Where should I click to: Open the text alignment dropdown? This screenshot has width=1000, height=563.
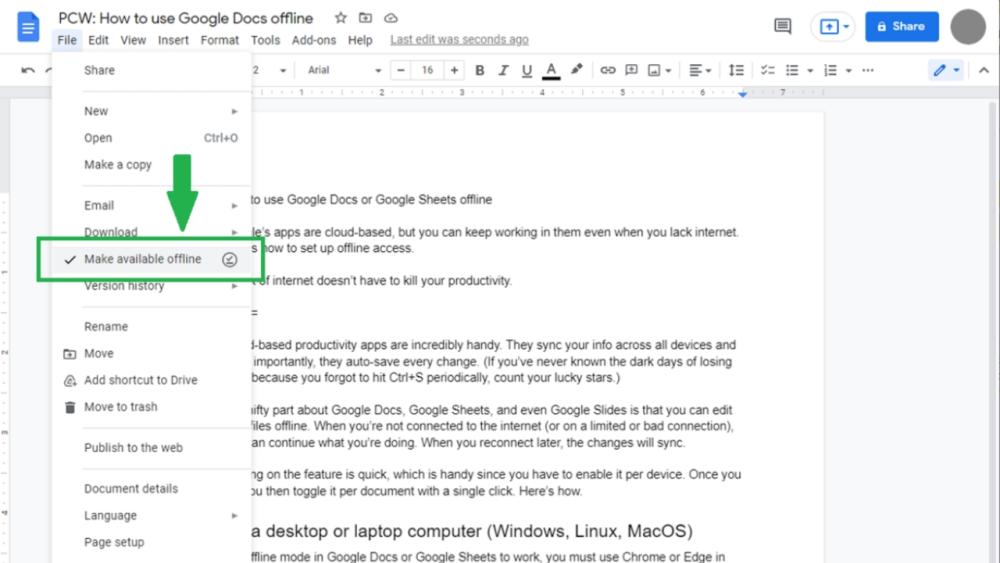pos(700,70)
